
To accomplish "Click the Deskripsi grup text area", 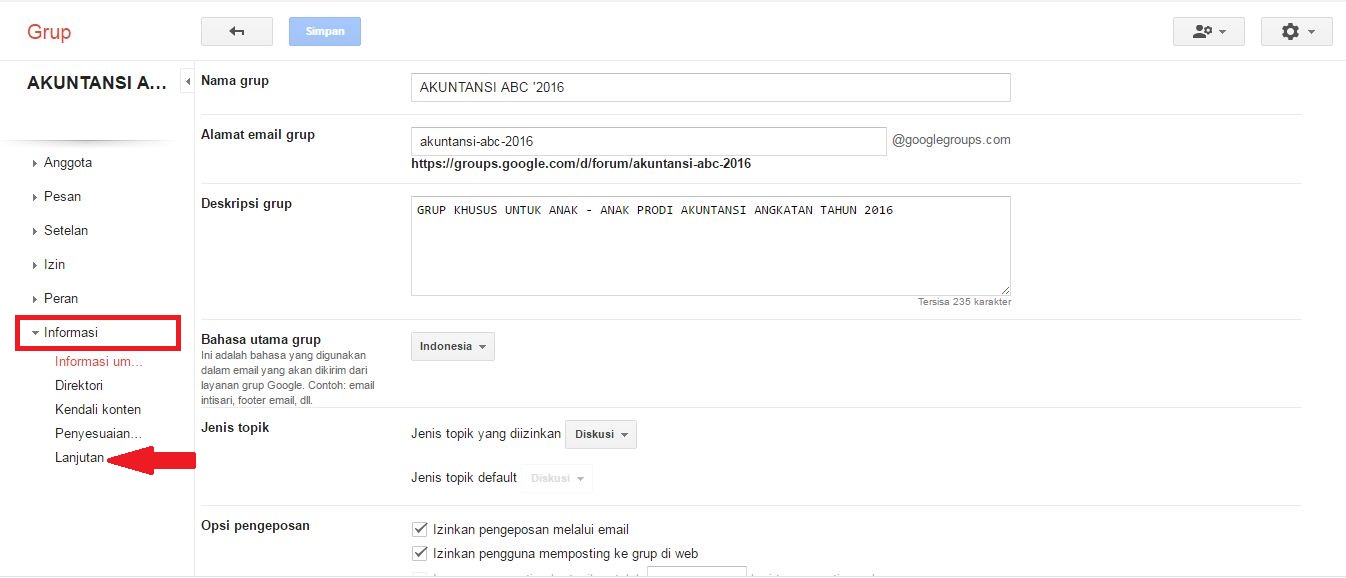I will click(x=710, y=246).
